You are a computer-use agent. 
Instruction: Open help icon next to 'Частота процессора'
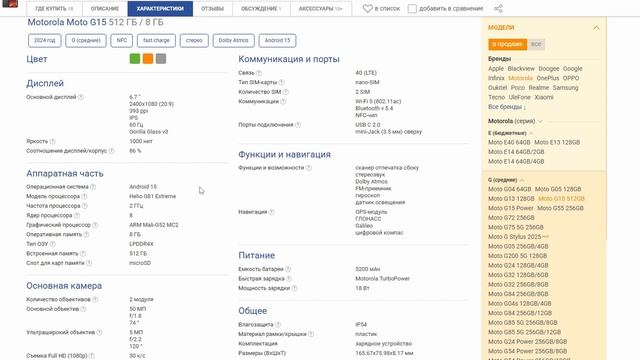click(84, 206)
